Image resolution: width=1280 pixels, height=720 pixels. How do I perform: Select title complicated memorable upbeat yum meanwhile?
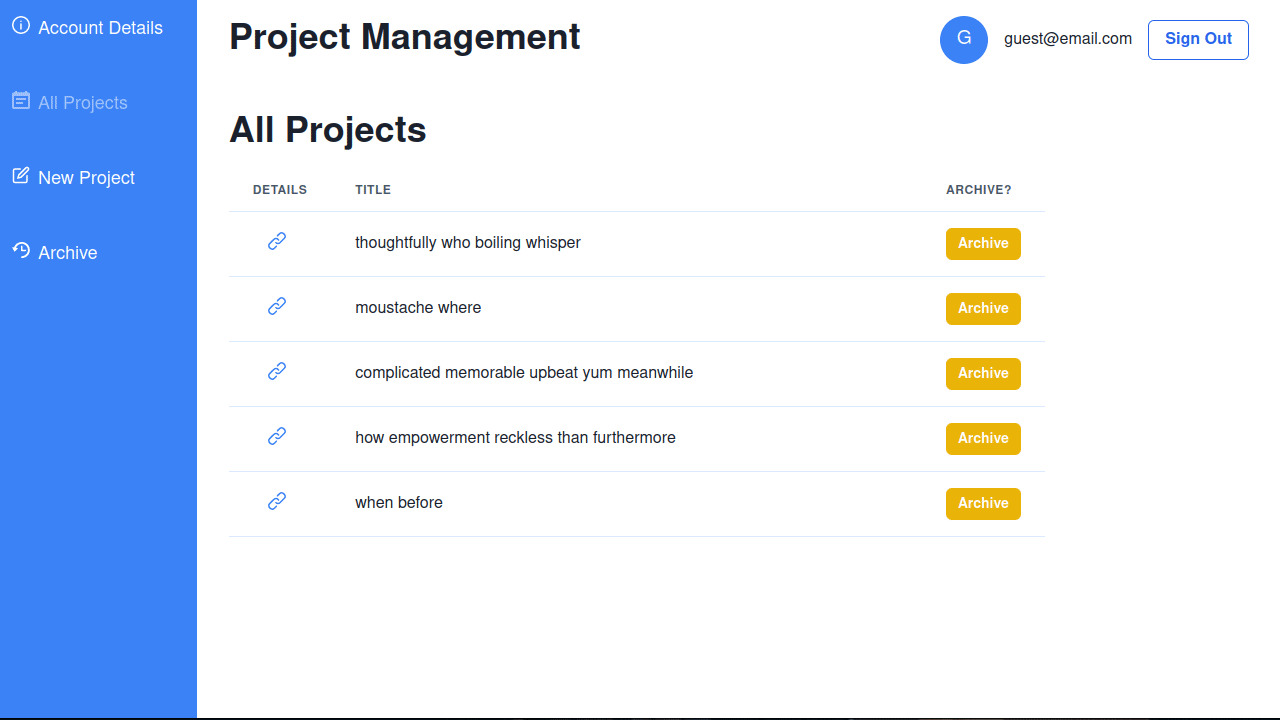coord(524,373)
